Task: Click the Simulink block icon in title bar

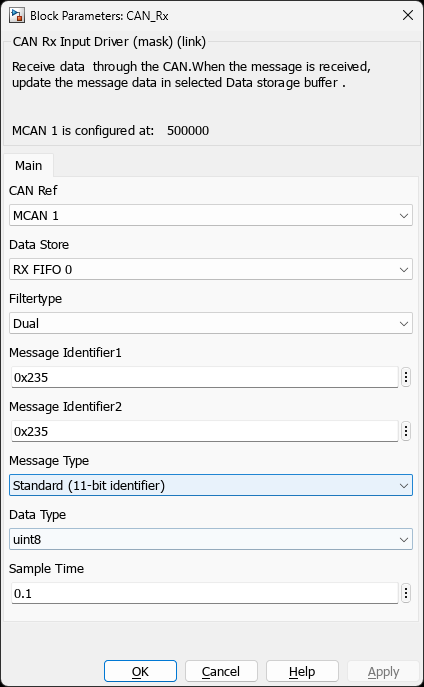Action: [17, 16]
